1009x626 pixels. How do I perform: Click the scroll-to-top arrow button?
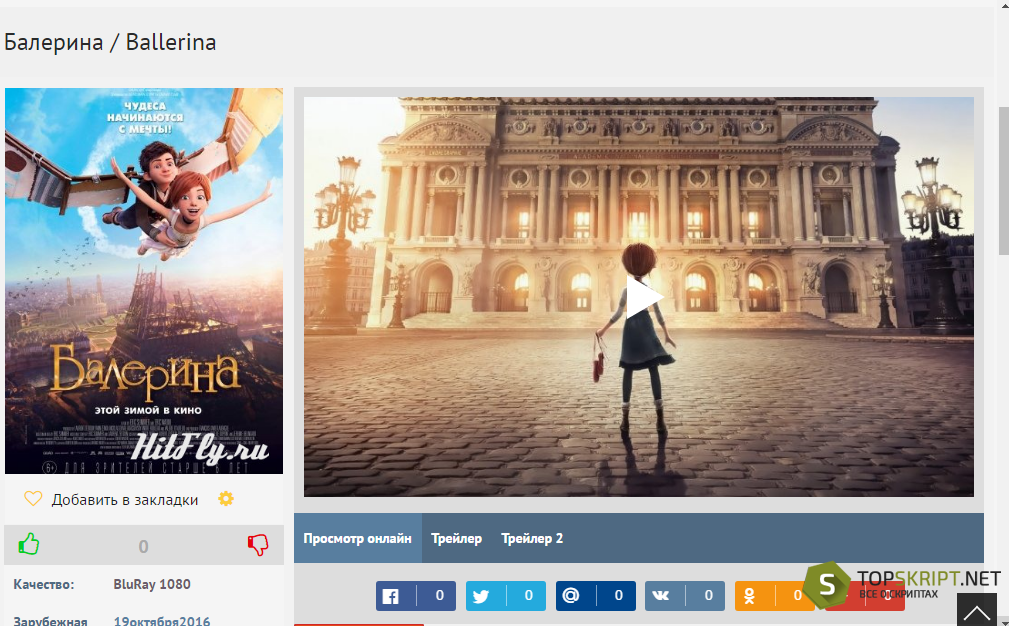(977, 611)
